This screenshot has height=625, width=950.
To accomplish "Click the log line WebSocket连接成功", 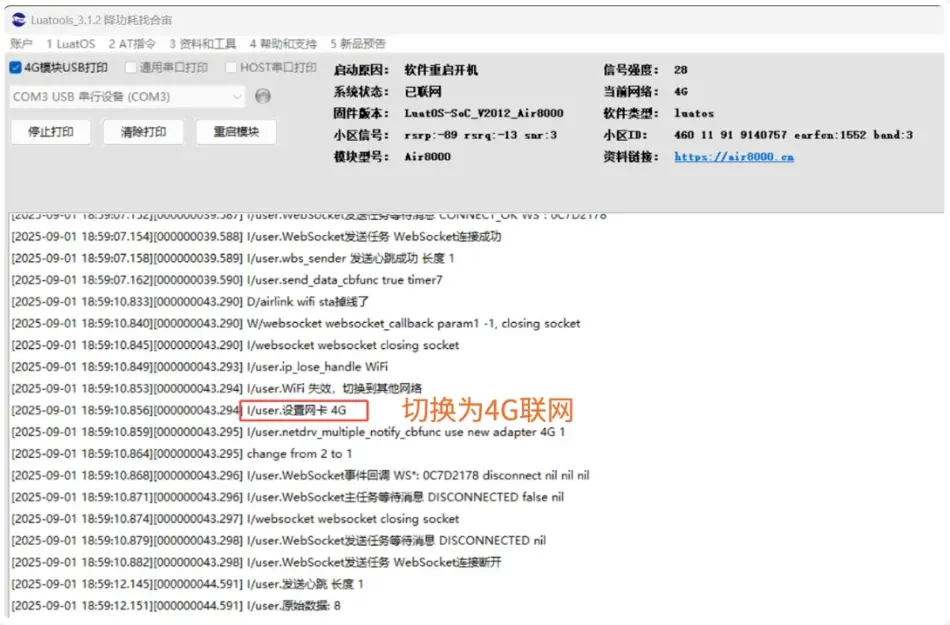I will [x=256, y=236].
